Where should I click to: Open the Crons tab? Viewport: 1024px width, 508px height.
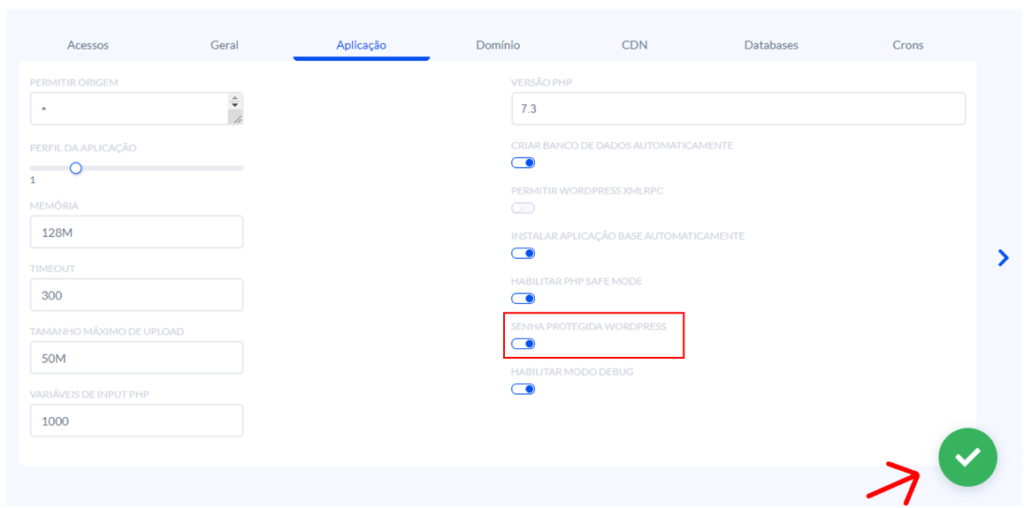(x=908, y=45)
